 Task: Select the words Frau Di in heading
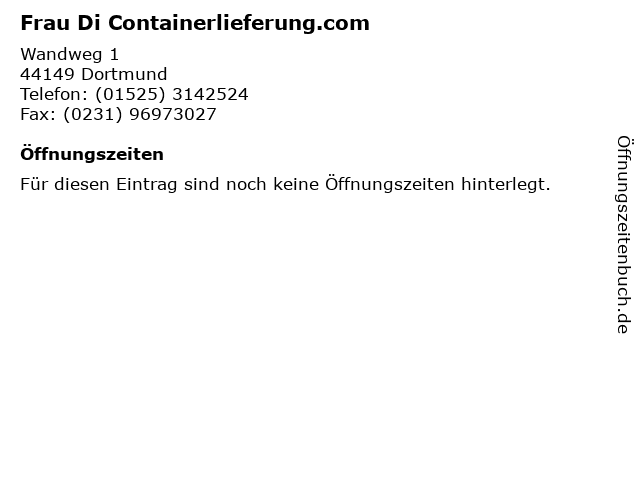click(60, 23)
